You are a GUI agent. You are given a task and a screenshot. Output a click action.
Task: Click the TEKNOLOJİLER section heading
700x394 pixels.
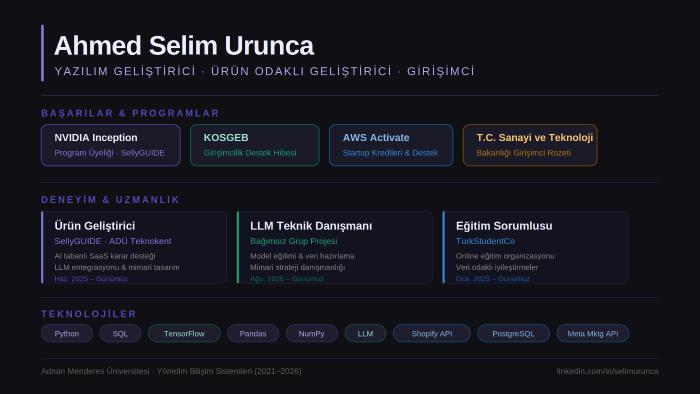point(89,314)
